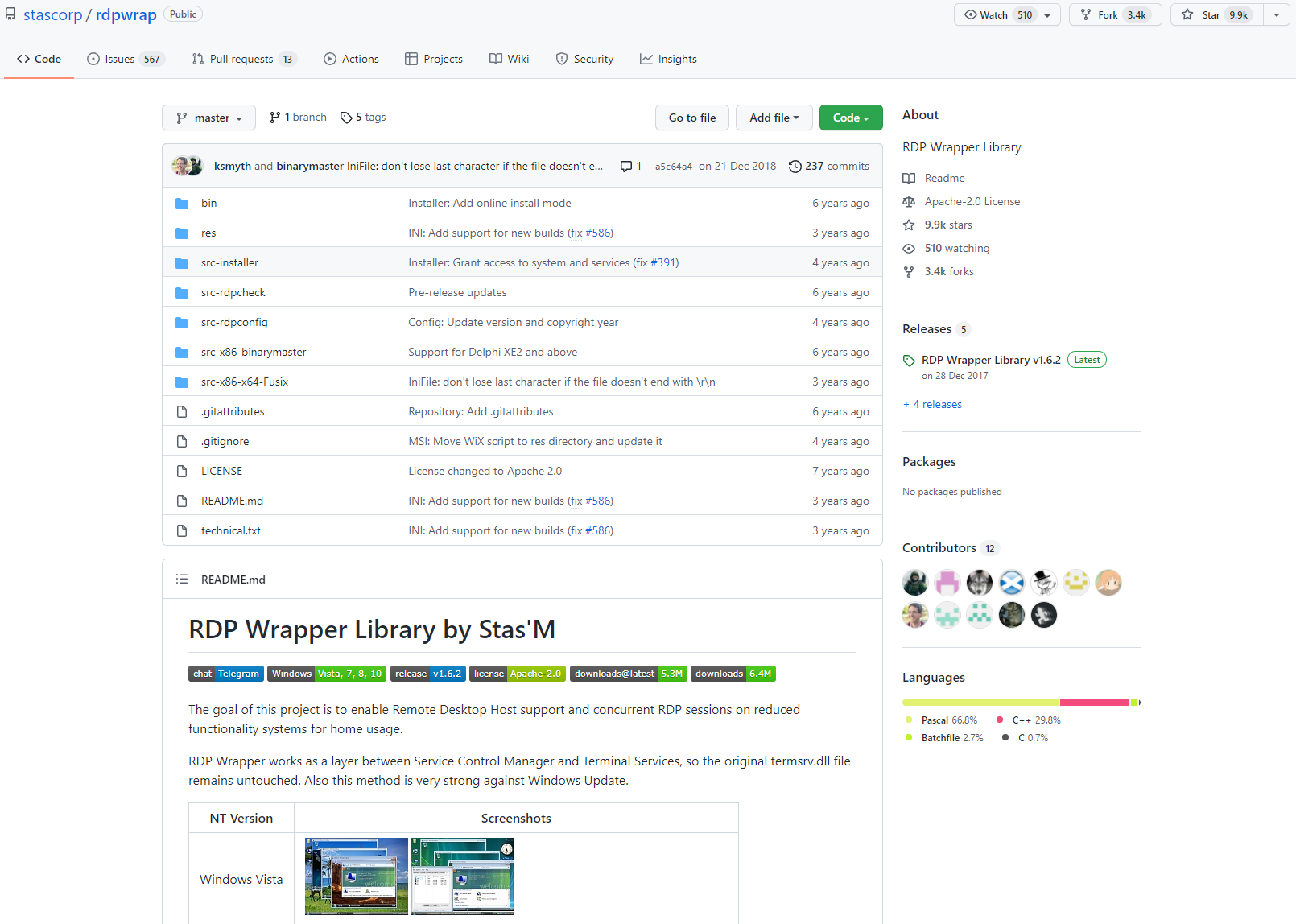
Task: Open issue #391 link in src-installer row
Action: click(664, 263)
